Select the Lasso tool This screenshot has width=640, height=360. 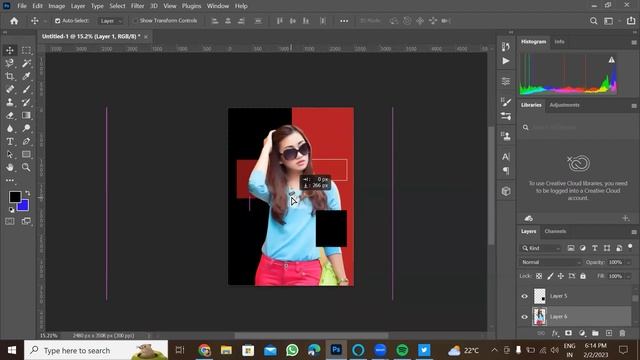point(10,63)
